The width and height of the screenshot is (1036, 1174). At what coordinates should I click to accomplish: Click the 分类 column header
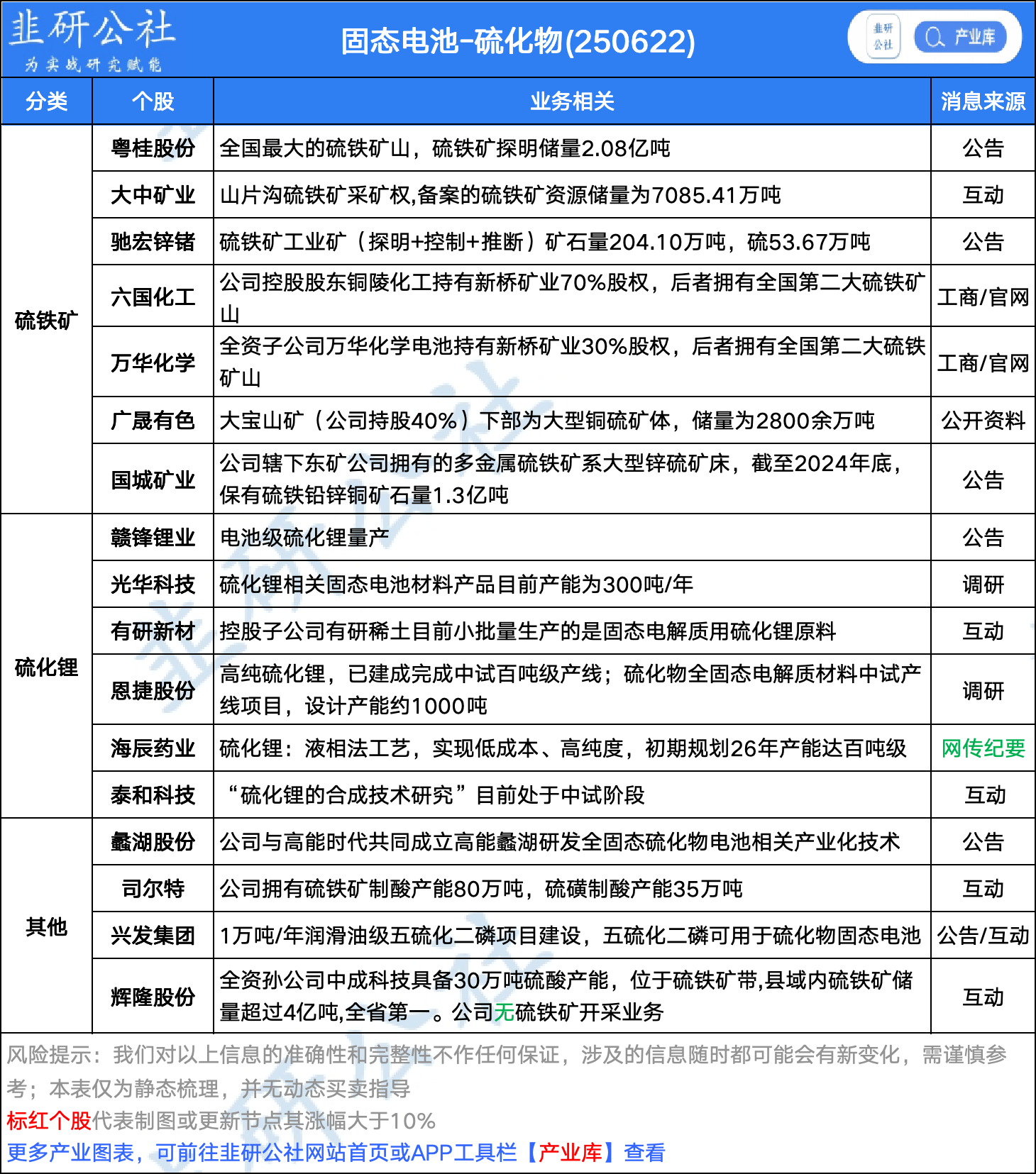[46, 101]
